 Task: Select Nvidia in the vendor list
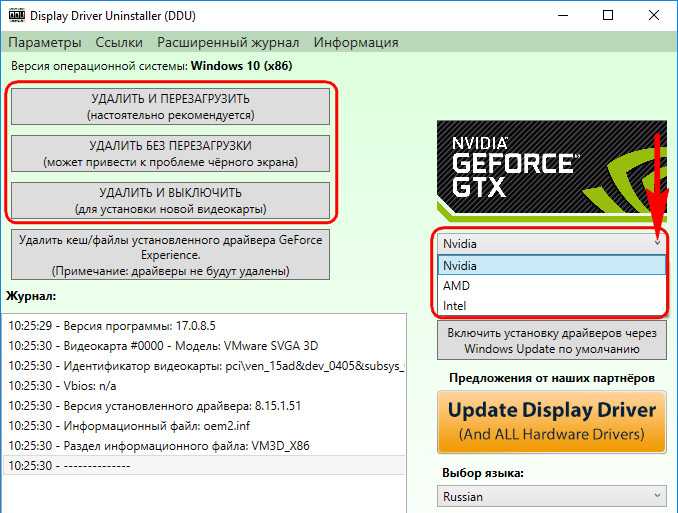(x=552, y=265)
